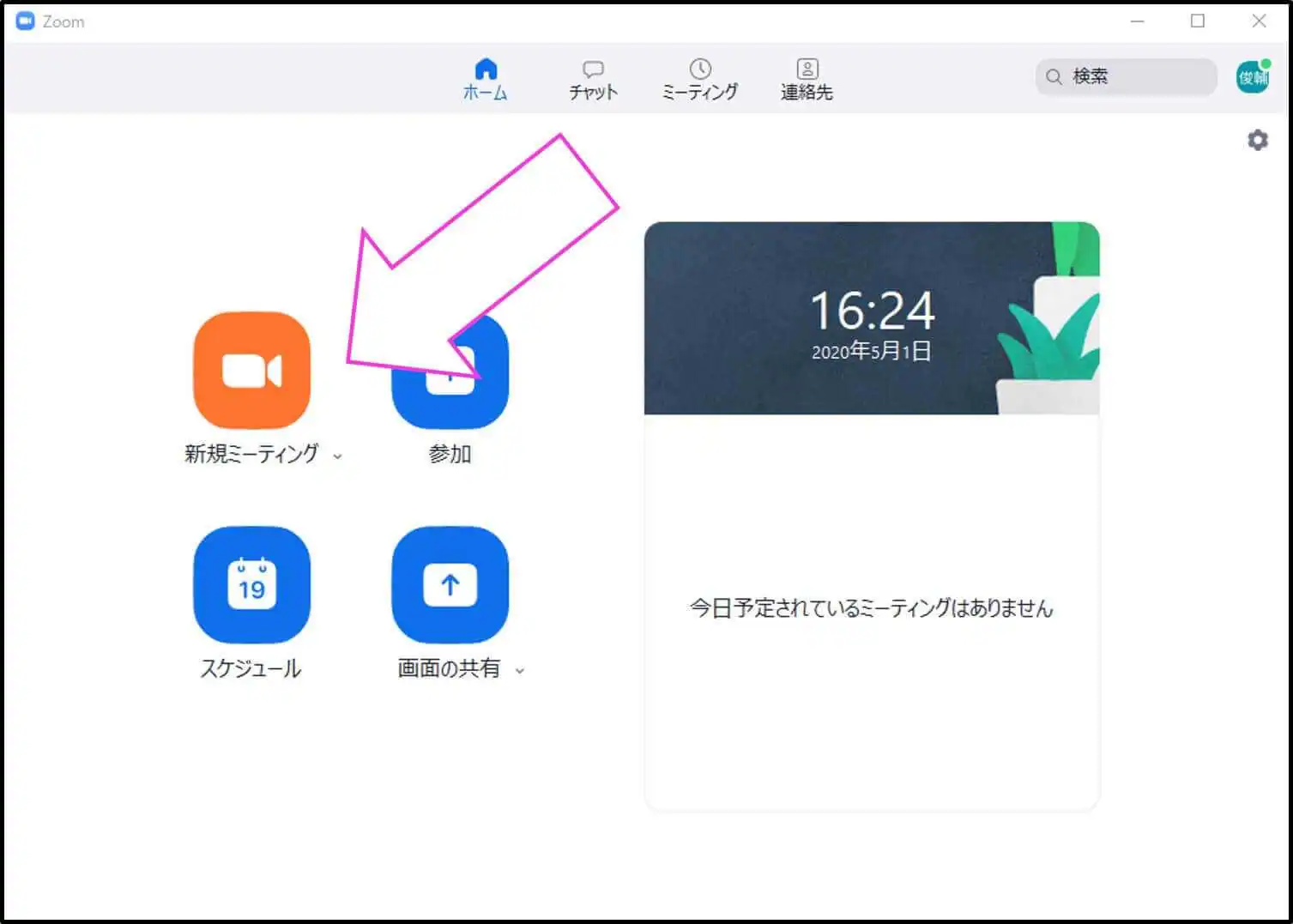Open the スケジュール calendar icon
The height and width of the screenshot is (924, 1293).
pyautogui.click(x=251, y=584)
